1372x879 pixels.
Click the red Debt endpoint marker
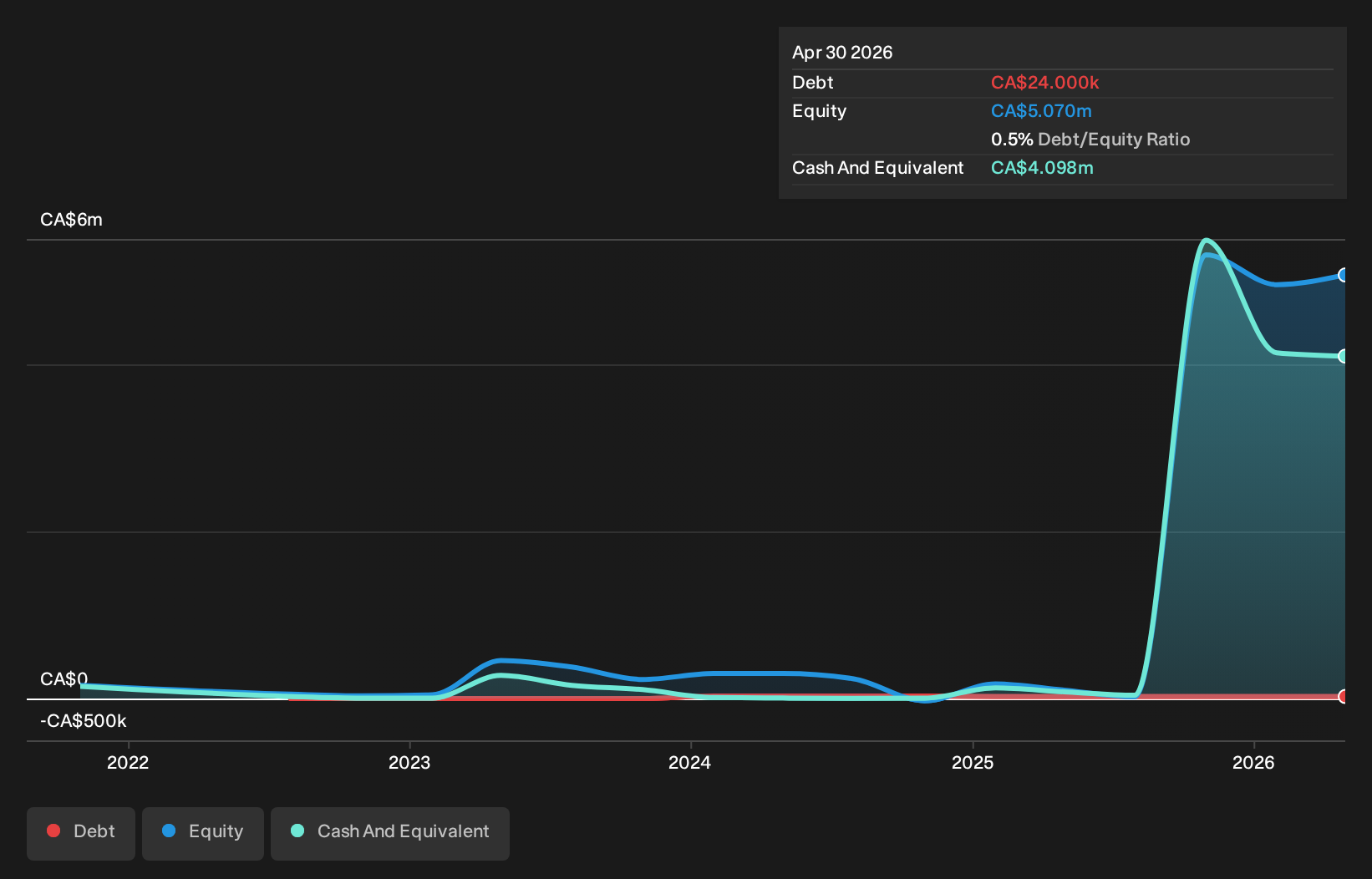1344,696
